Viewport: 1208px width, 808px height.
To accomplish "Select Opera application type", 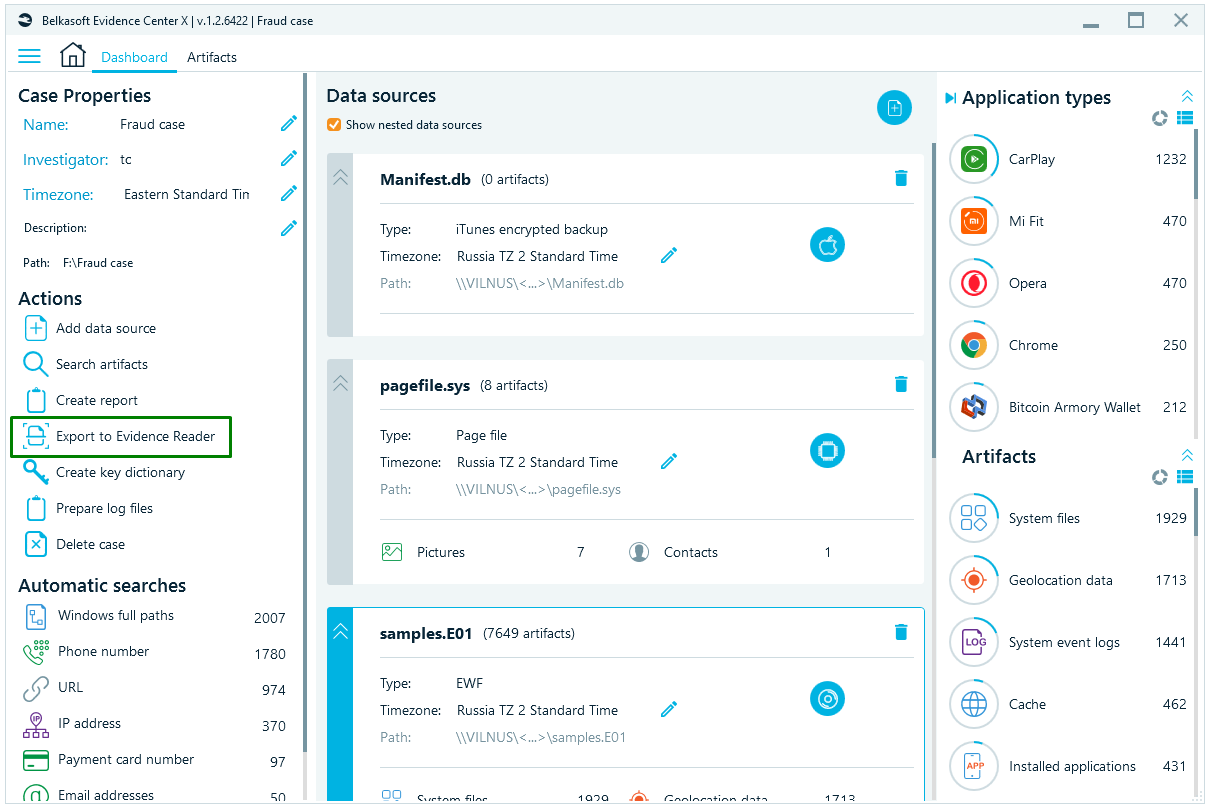I will pos(1068,283).
